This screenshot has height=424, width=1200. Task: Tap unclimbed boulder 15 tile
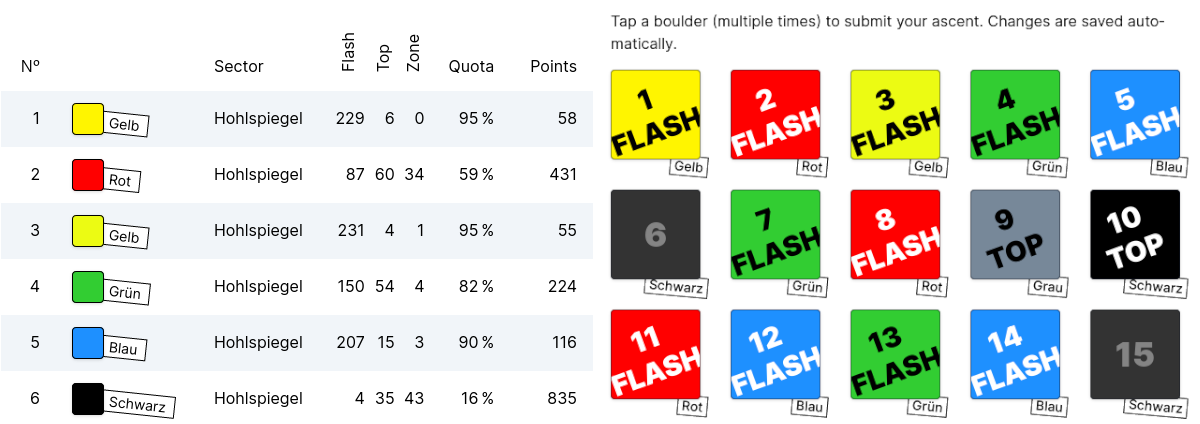click(1135, 354)
